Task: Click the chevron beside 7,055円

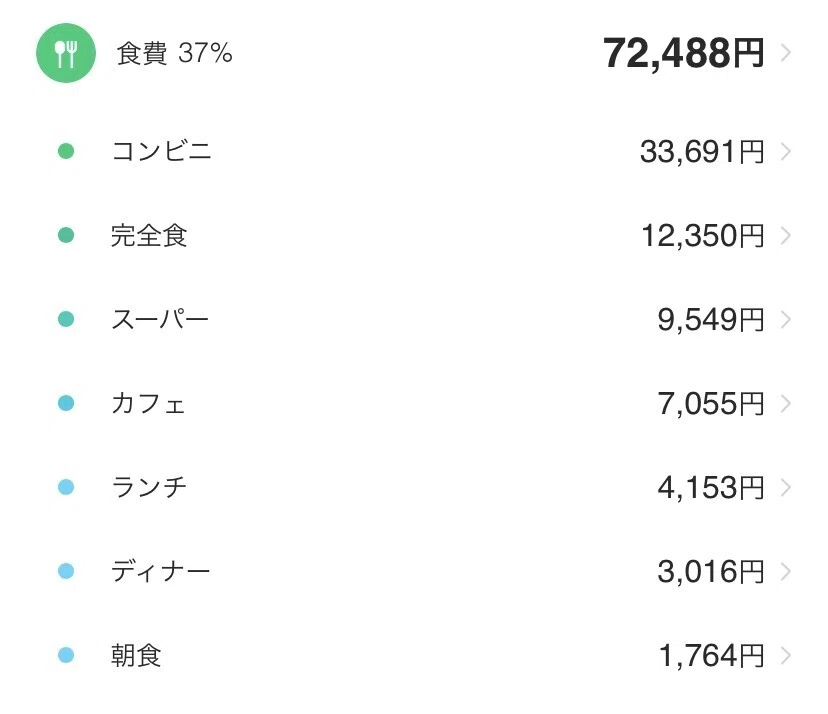Action: (x=786, y=404)
